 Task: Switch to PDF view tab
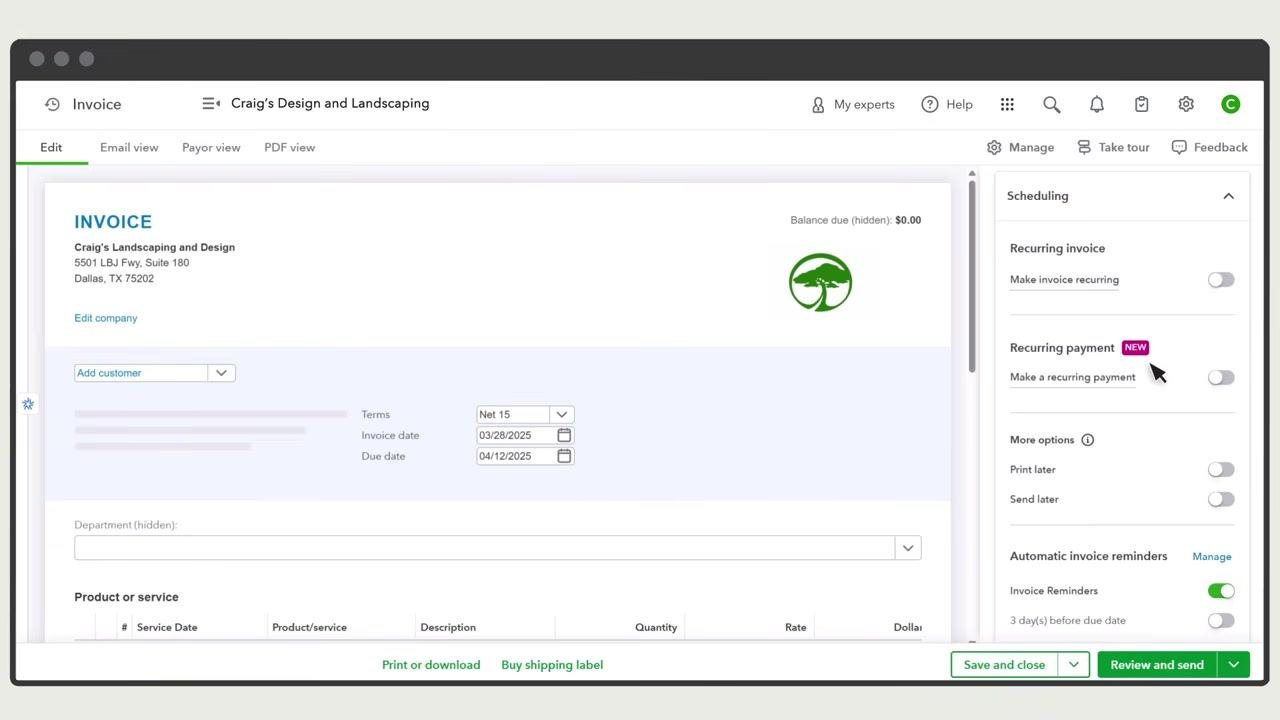coord(289,147)
